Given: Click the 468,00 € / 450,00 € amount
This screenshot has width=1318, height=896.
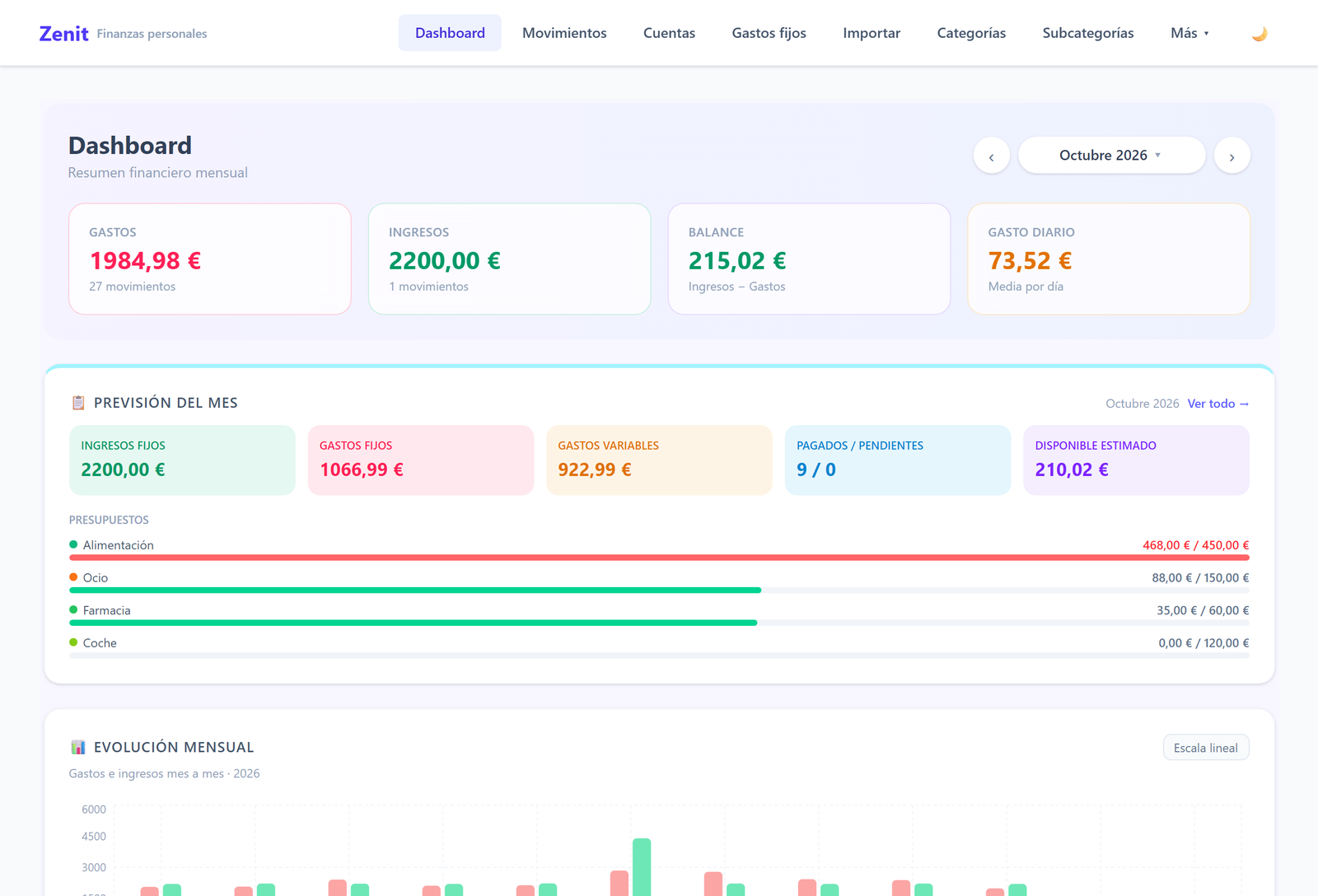Looking at the screenshot, I should 1195,545.
